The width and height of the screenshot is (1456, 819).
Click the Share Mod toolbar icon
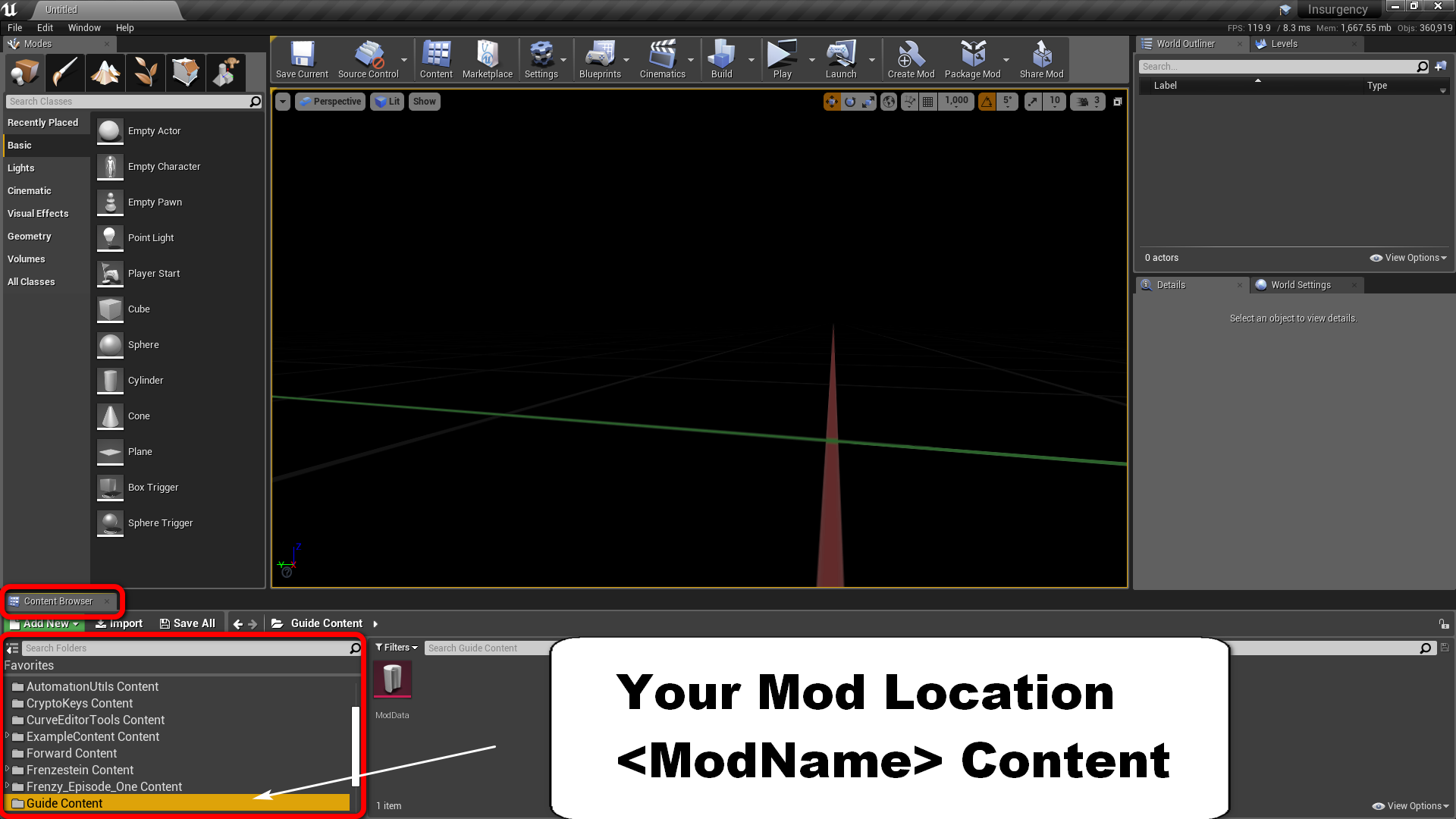[x=1041, y=59]
